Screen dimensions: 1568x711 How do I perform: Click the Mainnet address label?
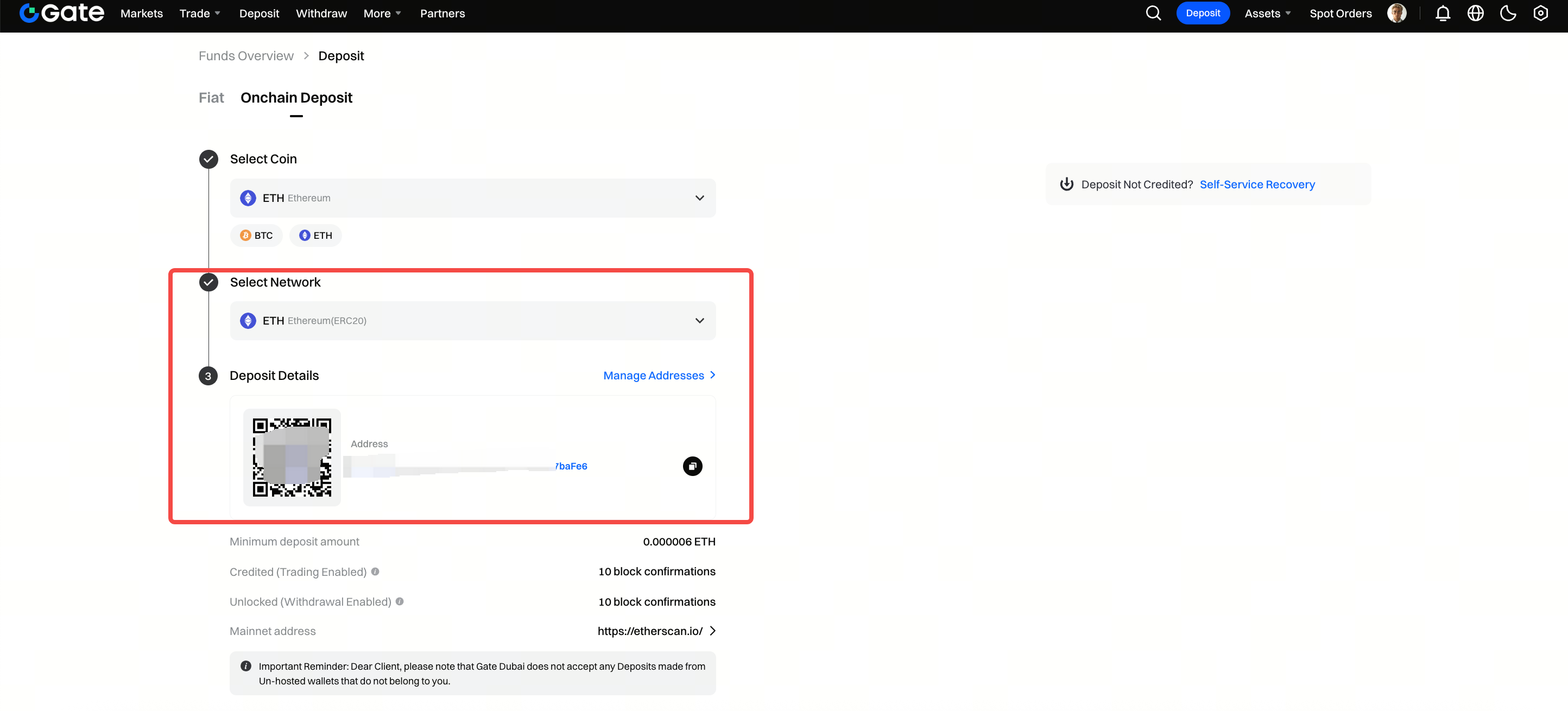[273, 631]
